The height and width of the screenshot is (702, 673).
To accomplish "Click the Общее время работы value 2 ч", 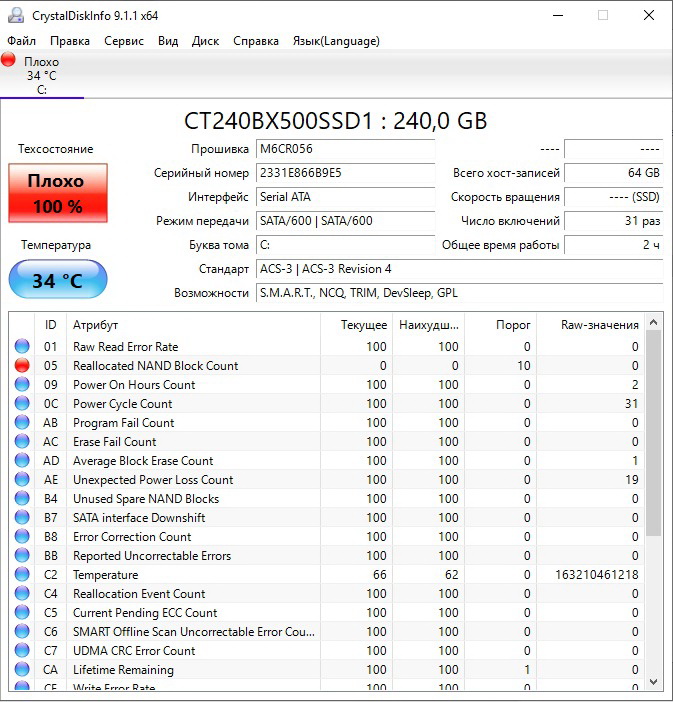I will click(613, 245).
